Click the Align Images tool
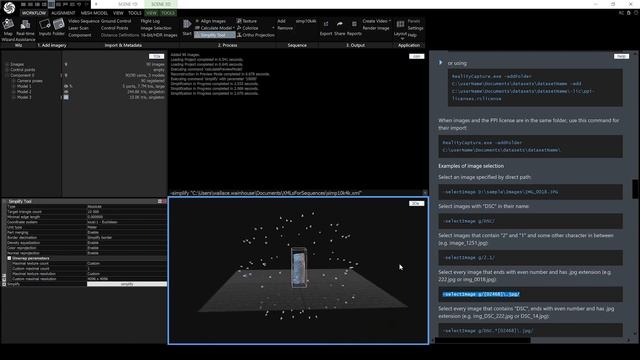 pyautogui.click(x=210, y=21)
